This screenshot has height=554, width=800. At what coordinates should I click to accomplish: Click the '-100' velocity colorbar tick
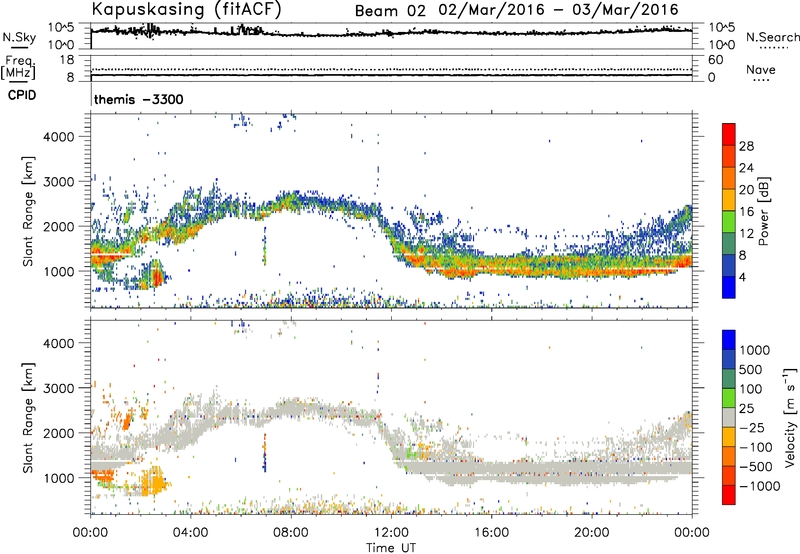point(755,447)
